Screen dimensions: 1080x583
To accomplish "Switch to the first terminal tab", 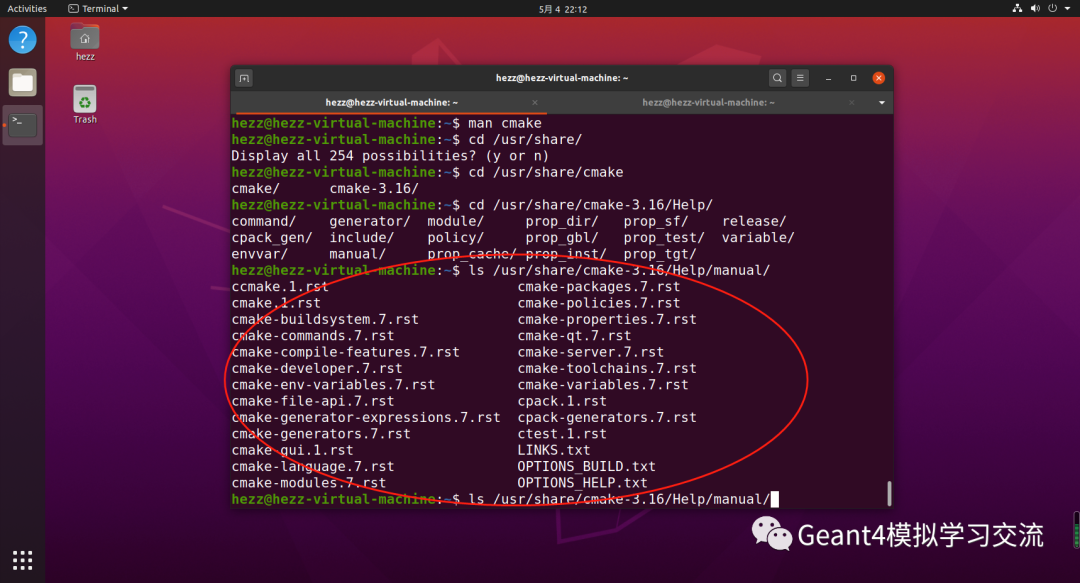I will (x=391, y=103).
